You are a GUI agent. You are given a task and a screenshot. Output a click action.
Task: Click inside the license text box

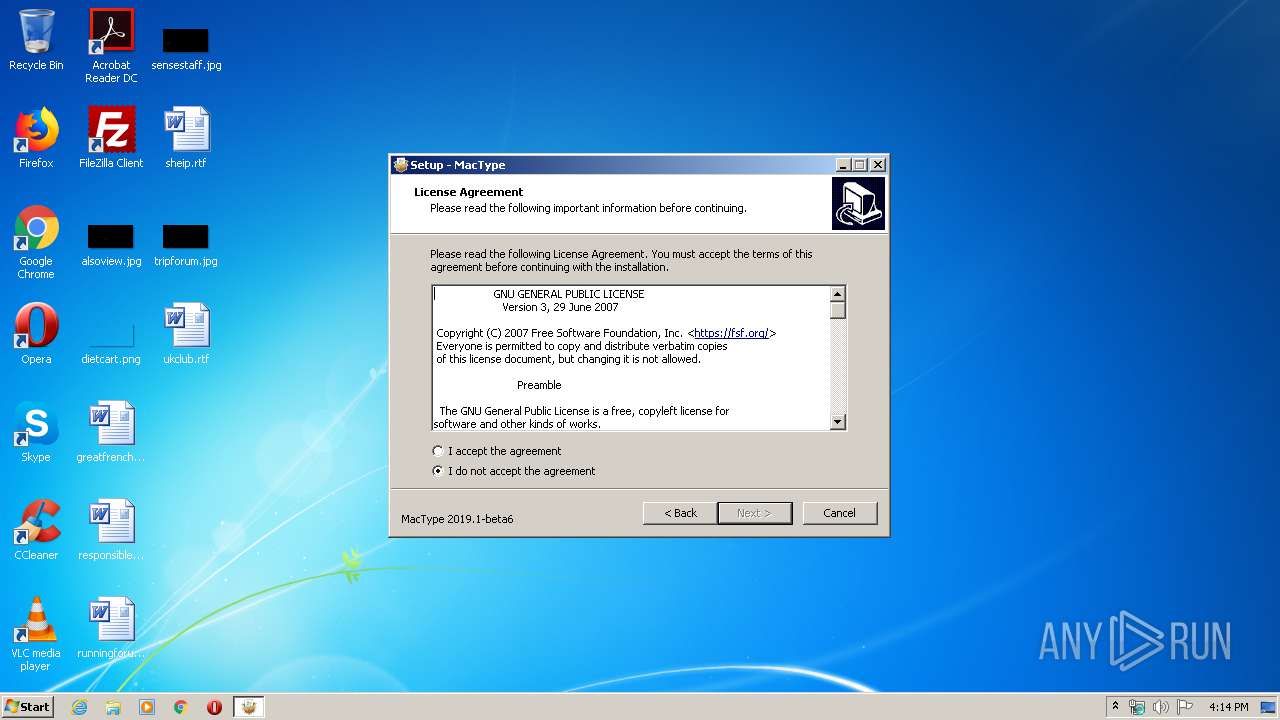tap(631, 358)
